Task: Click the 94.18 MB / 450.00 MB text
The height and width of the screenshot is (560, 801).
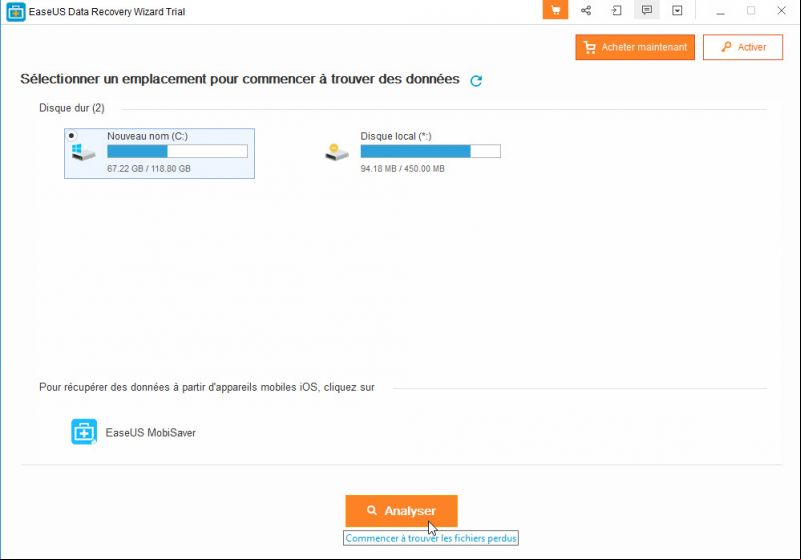Action: click(x=403, y=169)
